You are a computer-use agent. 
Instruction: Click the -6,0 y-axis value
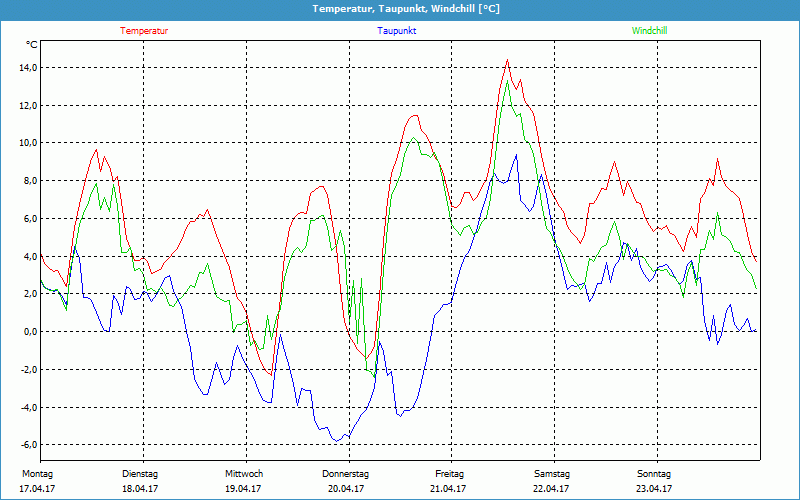(x=29, y=444)
